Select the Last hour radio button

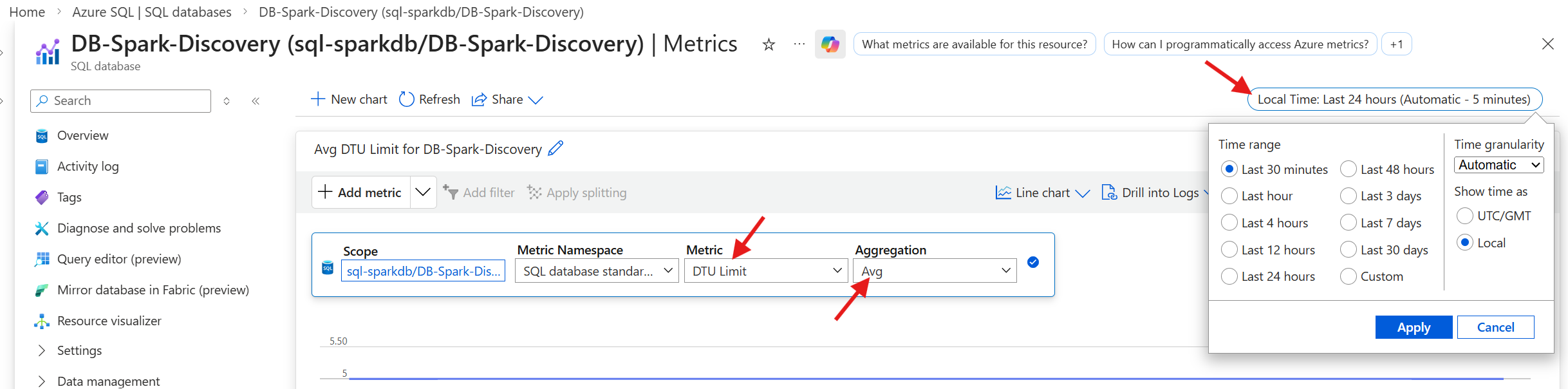[x=1229, y=196]
